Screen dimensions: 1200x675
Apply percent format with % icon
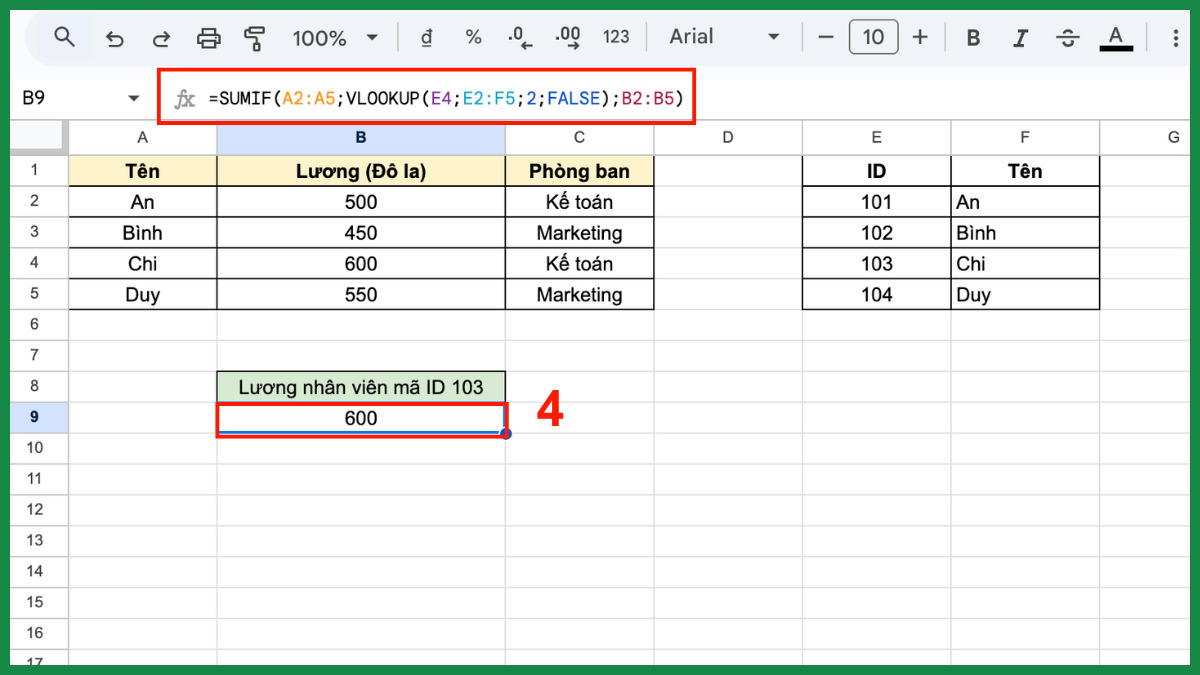[x=473, y=38]
